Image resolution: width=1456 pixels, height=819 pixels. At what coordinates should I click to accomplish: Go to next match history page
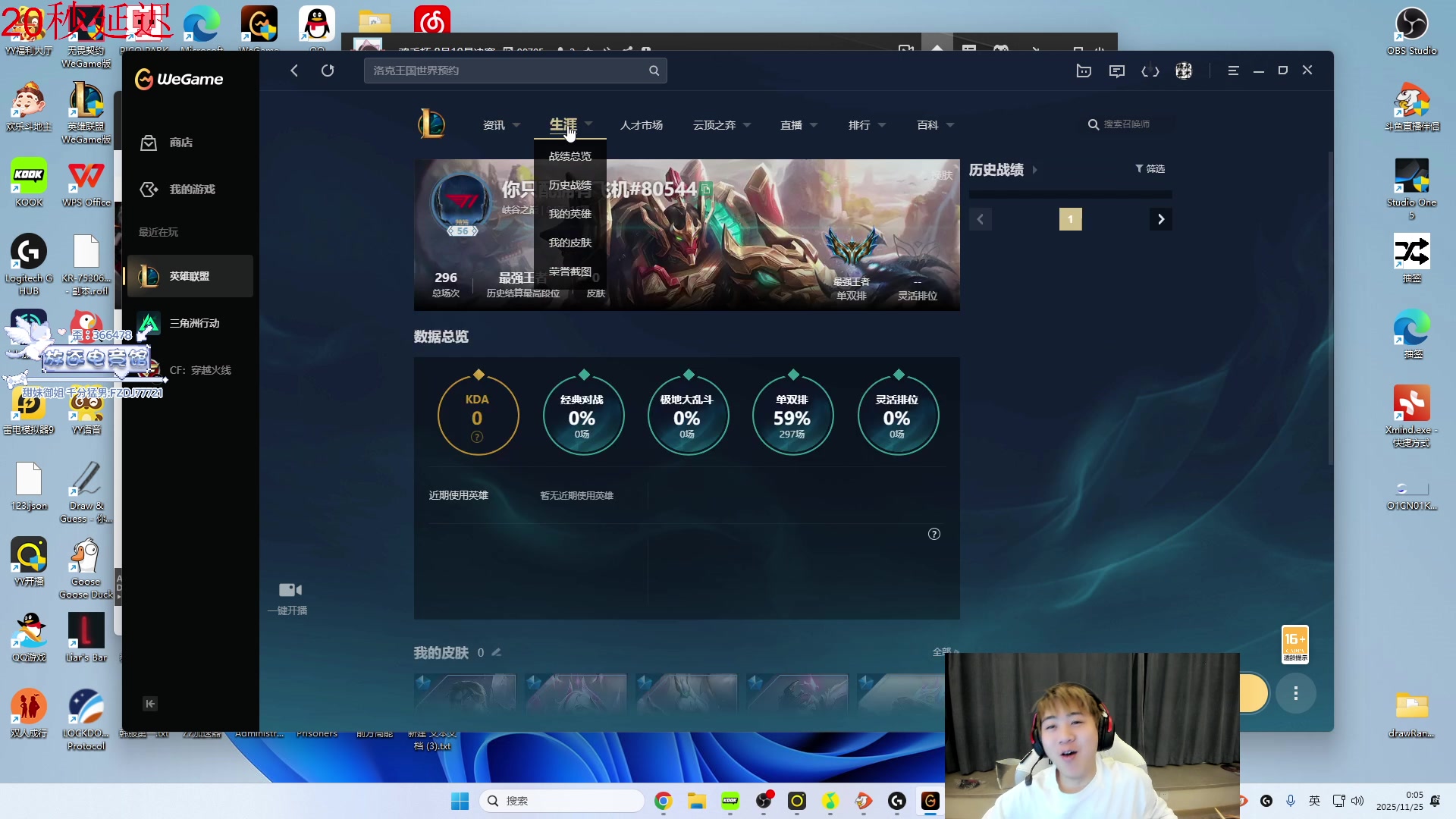1160,219
